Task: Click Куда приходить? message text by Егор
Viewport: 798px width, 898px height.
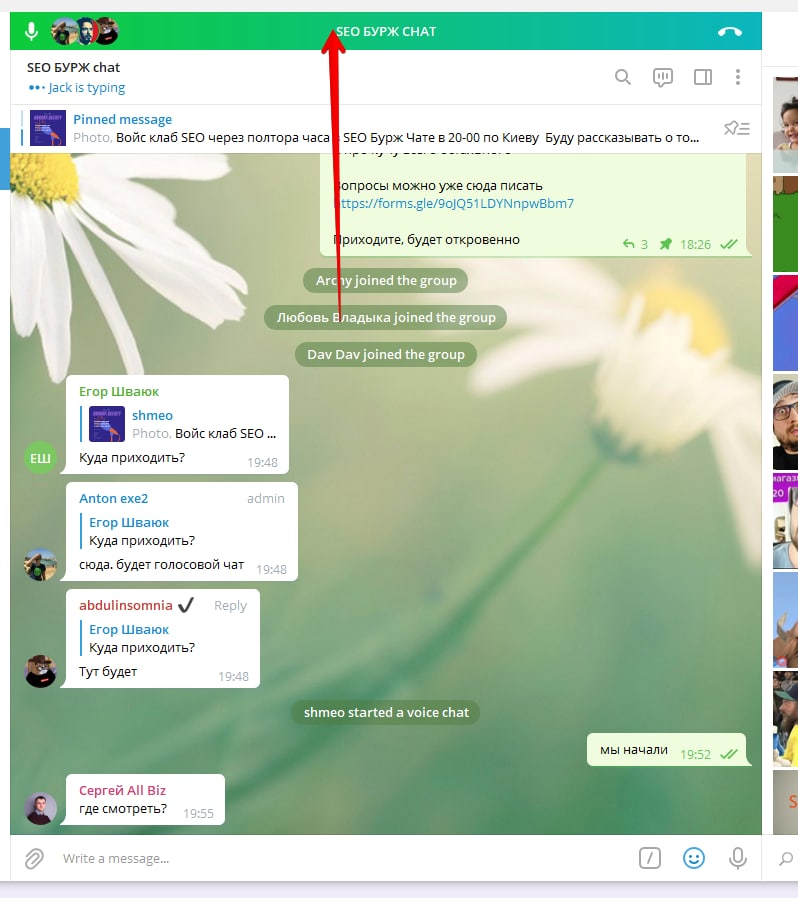Action: (132, 458)
